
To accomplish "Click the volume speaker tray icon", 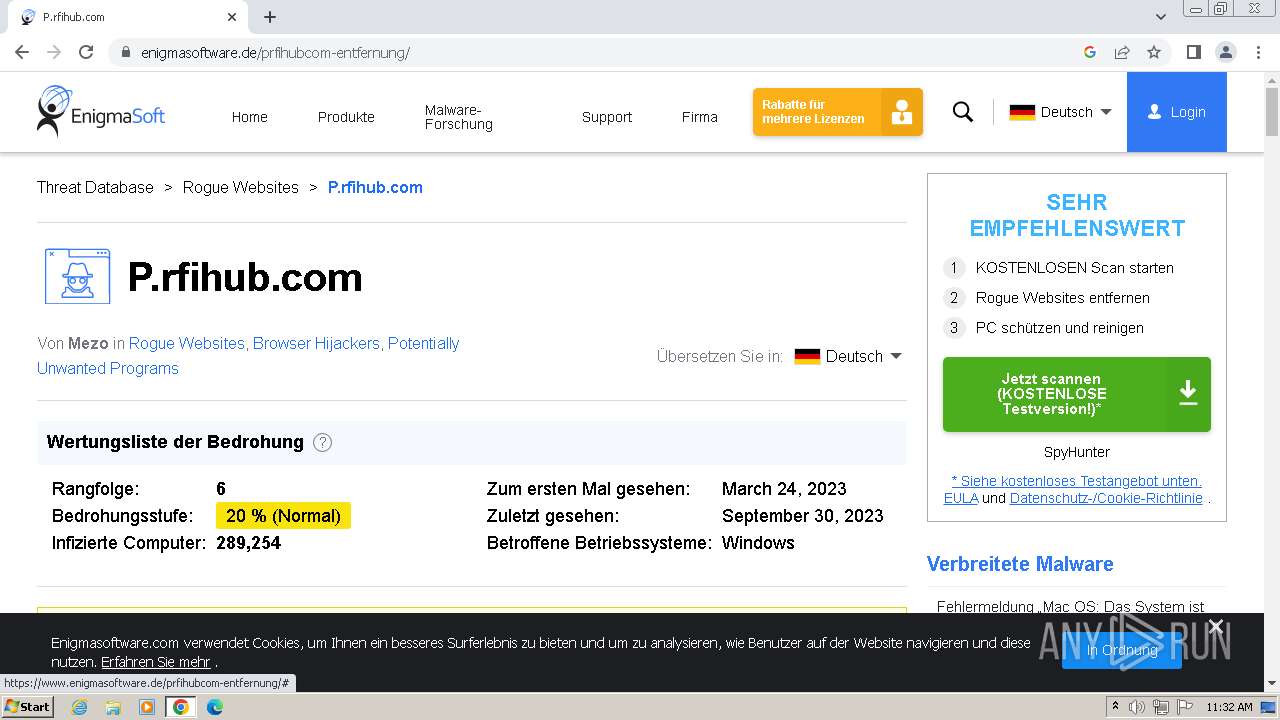I will point(1137,707).
